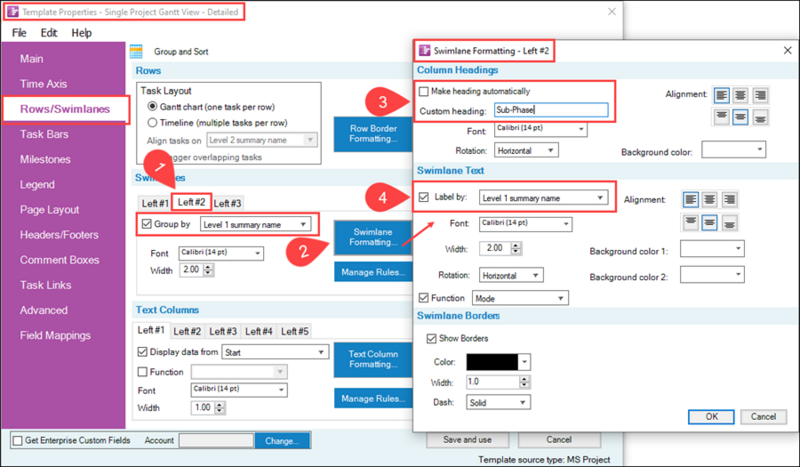
Task: Click the Swimlane Formatting dialog app icon
Action: (424, 51)
